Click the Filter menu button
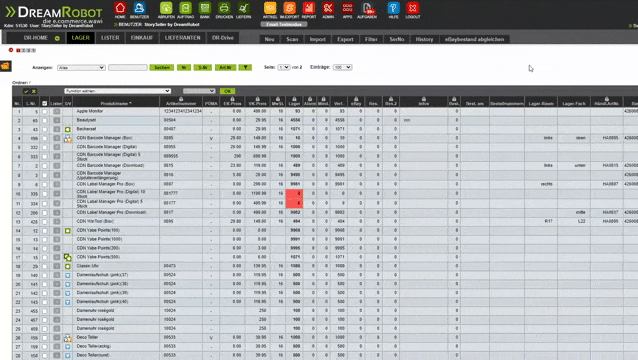The height and width of the screenshot is (360, 638). (x=371, y=39)
